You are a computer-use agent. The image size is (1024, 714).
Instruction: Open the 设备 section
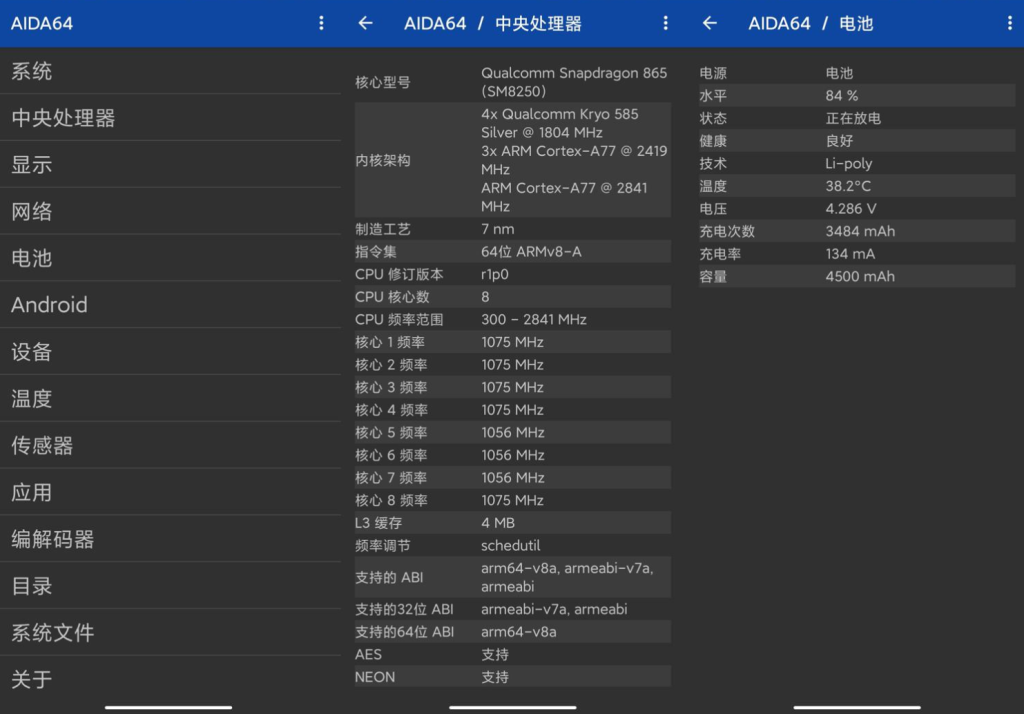[x=170, y=352]
